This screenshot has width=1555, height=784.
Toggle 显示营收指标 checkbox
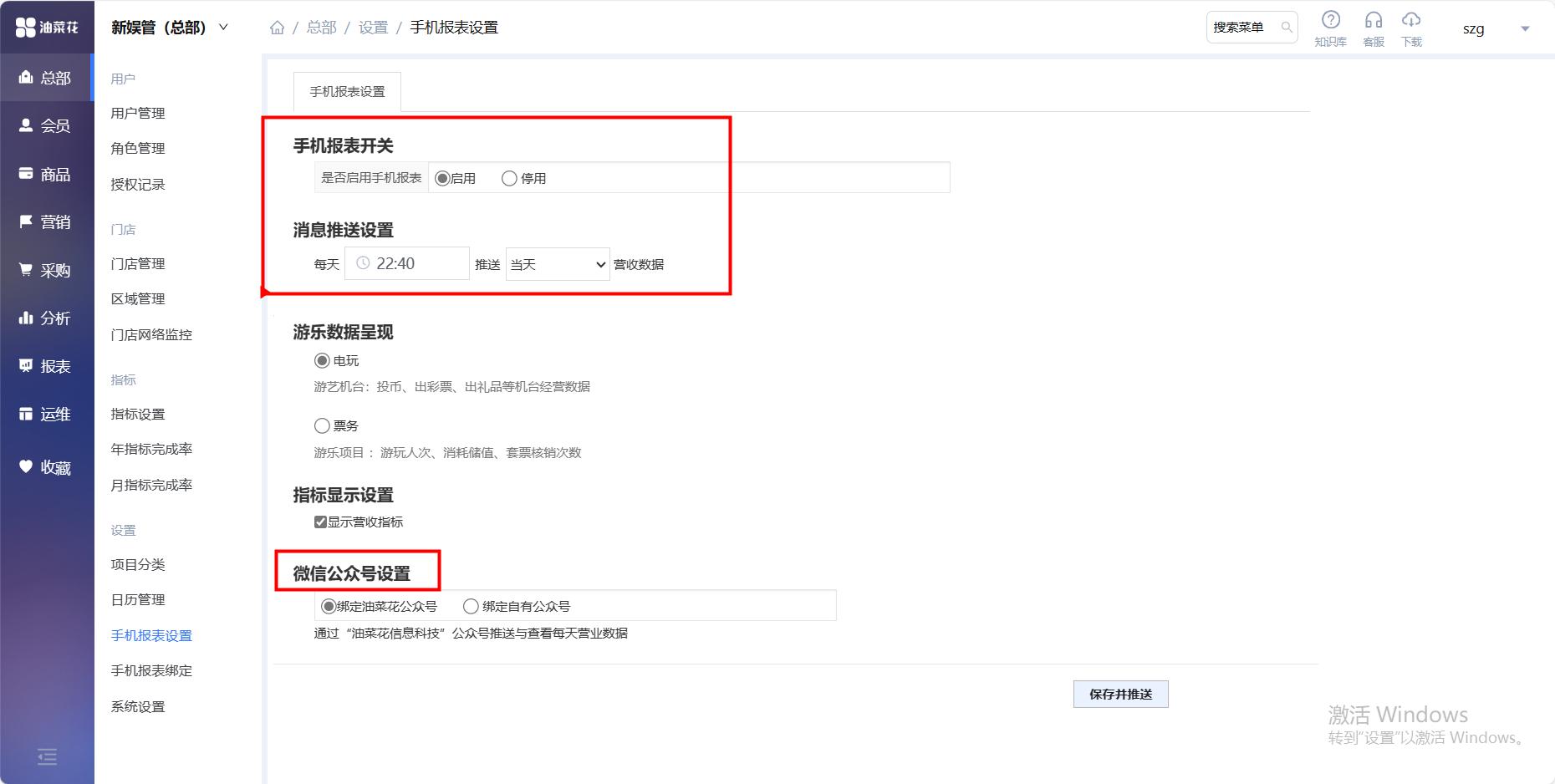(x=320, y=522)
